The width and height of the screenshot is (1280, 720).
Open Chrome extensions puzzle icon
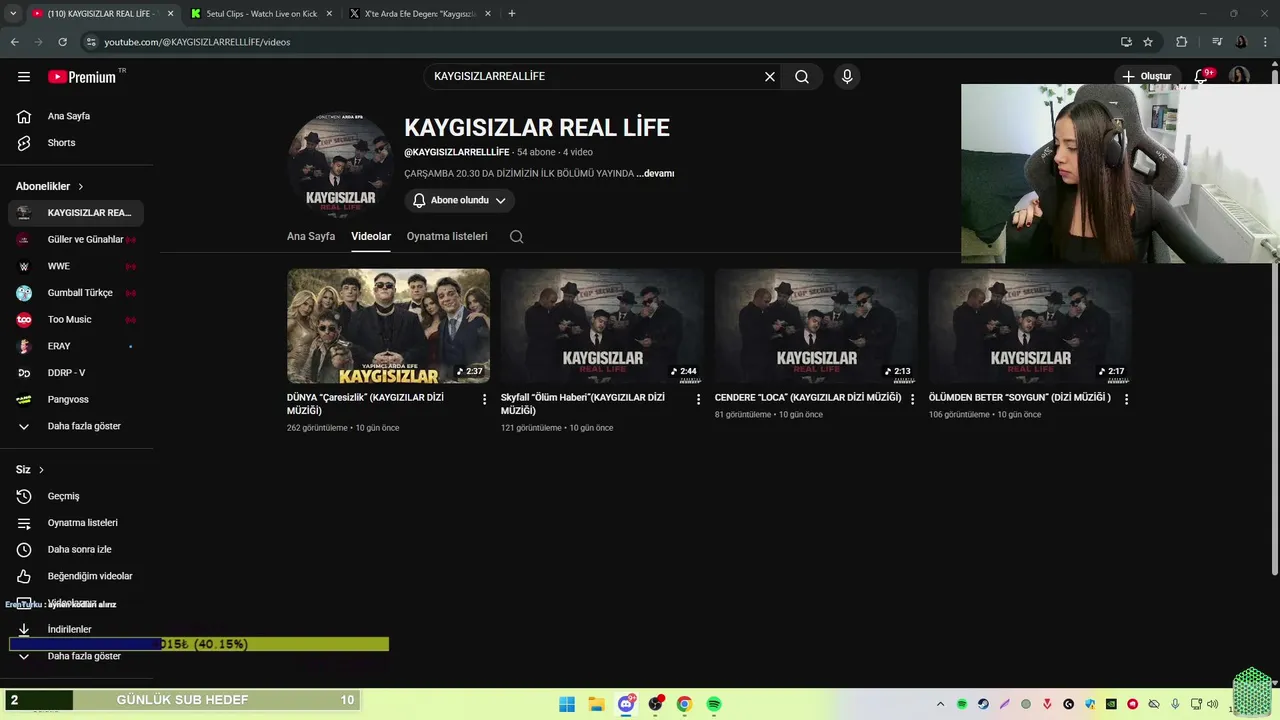pyautogui.click(x=1182, y=42)
